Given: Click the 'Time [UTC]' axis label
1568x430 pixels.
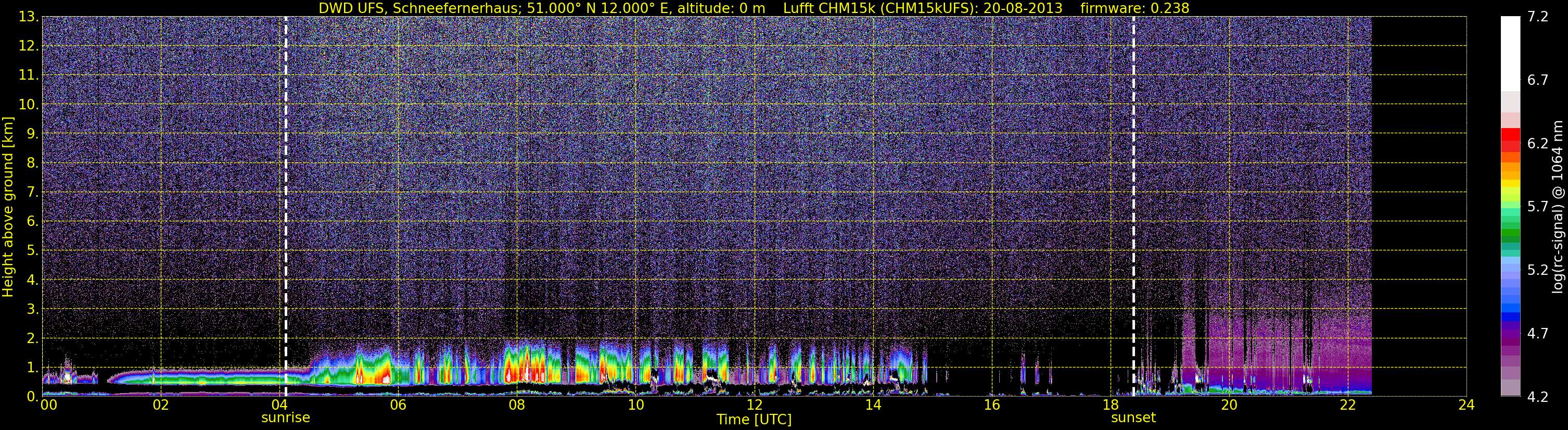Looking at the screenshot, I should tap(754, 420).
